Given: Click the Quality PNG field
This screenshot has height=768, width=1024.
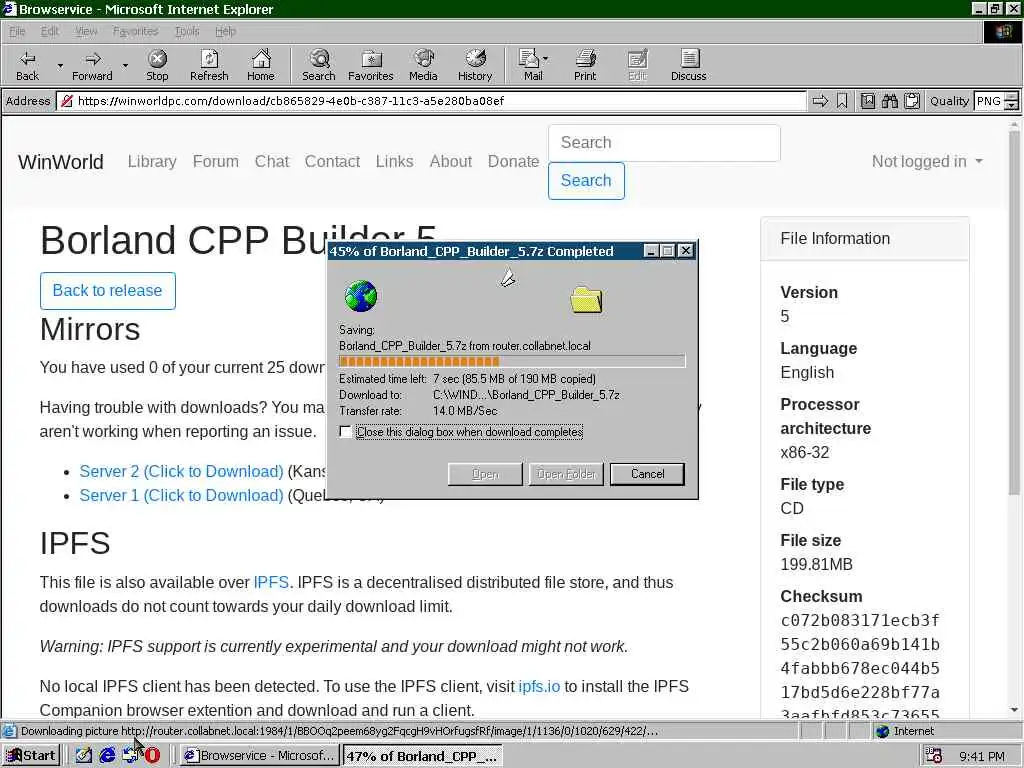Looking at the screenshot, I should pos(989,101).
